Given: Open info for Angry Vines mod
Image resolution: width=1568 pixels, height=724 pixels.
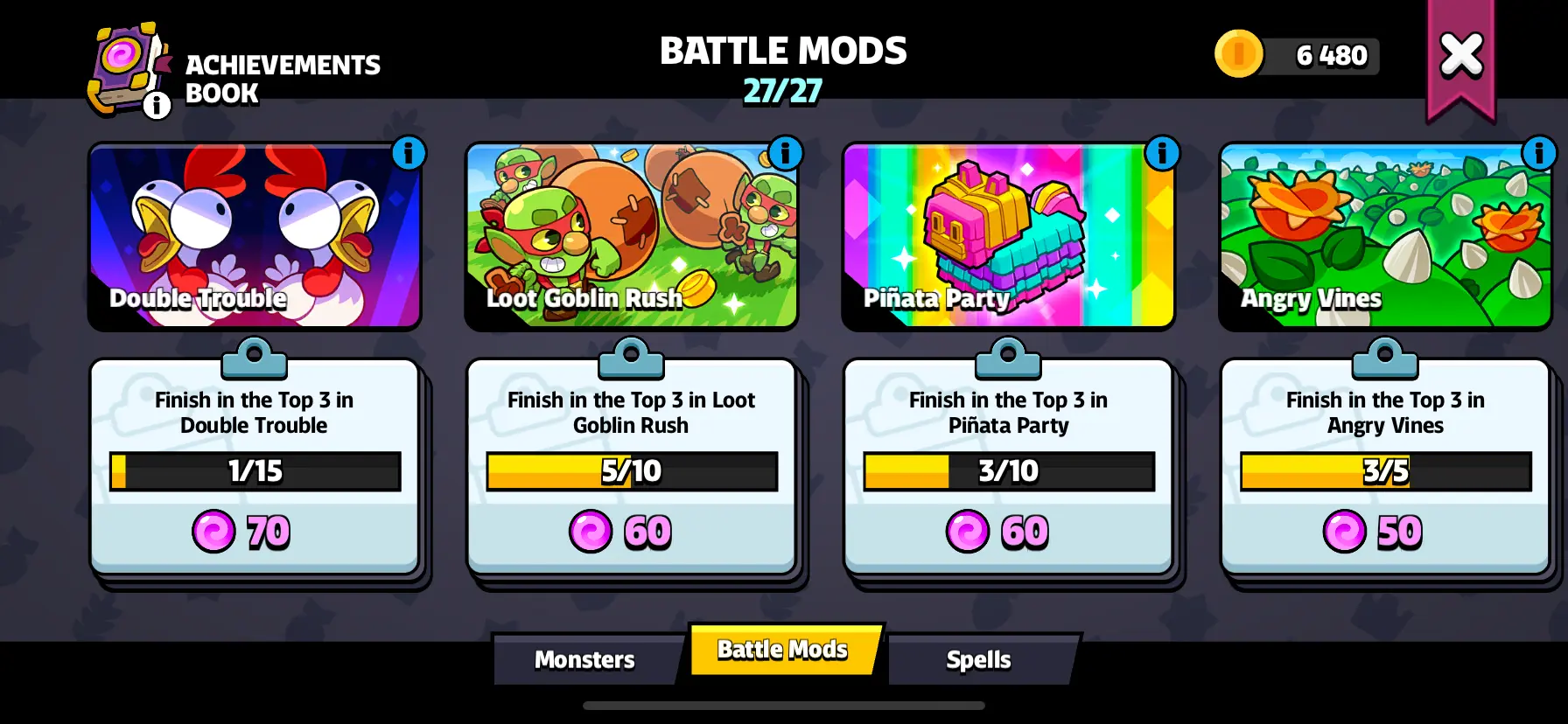Looking at the screenshot, I should (1539, 153).
